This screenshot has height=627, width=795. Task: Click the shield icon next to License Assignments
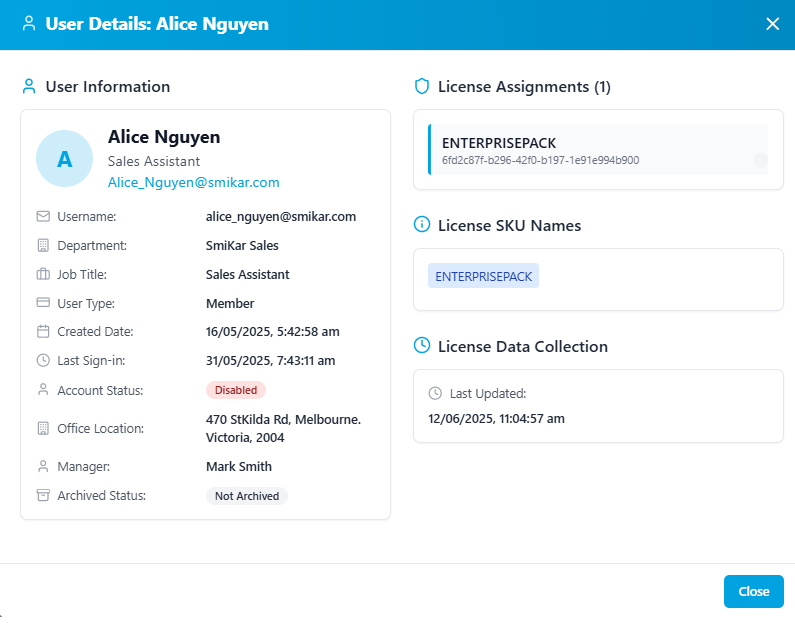[x=422, y=86]
